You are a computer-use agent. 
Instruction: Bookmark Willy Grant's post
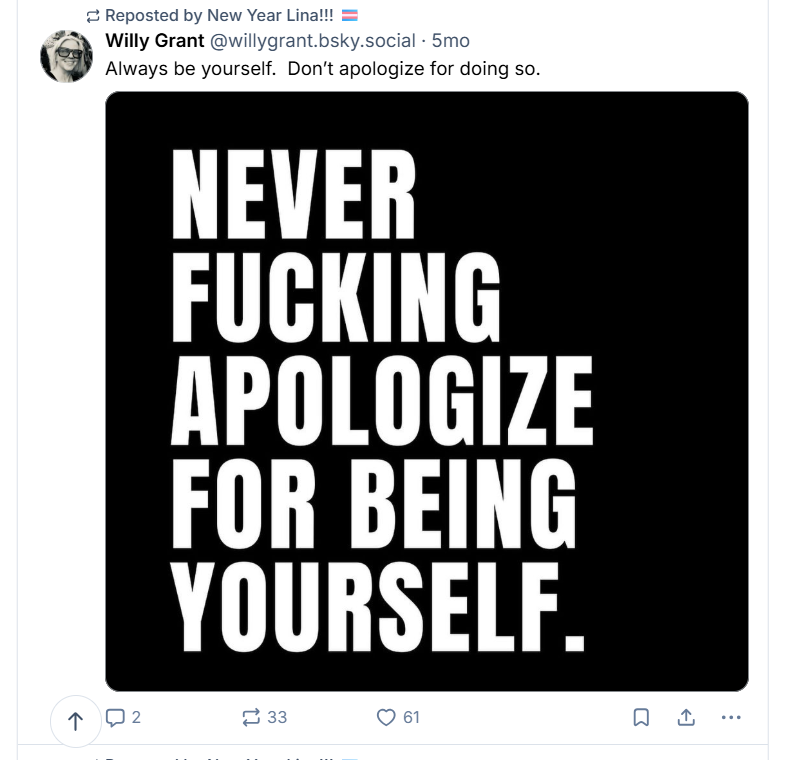coord(642,717)
